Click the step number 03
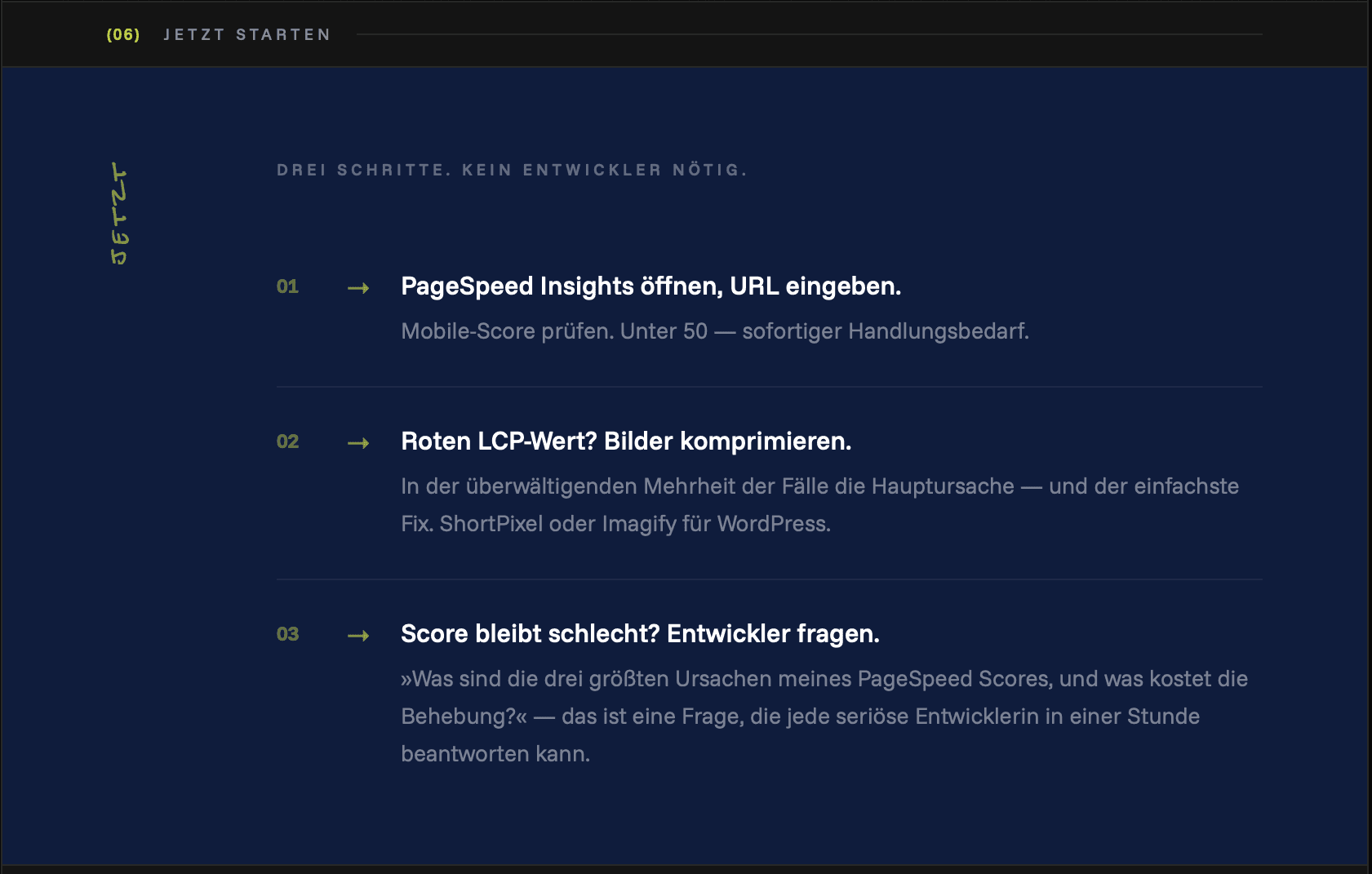 click(287, 634)
